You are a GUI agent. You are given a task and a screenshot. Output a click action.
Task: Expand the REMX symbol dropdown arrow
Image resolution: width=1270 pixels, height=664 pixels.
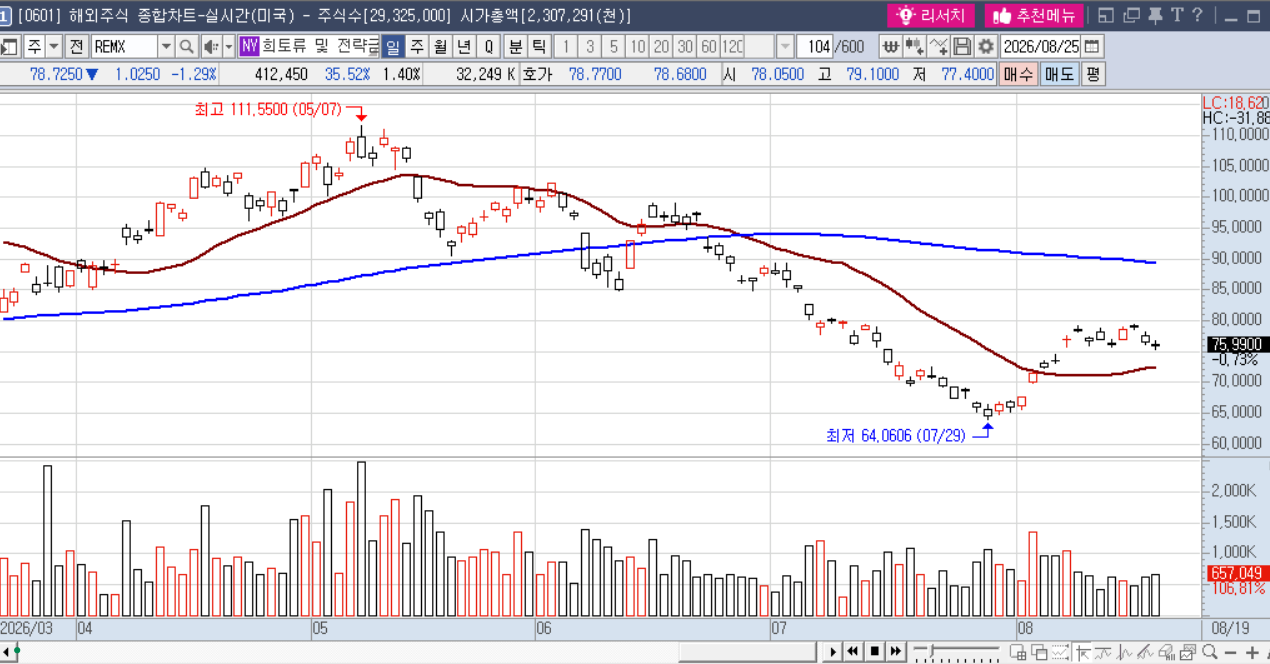[x=166, y=47]
